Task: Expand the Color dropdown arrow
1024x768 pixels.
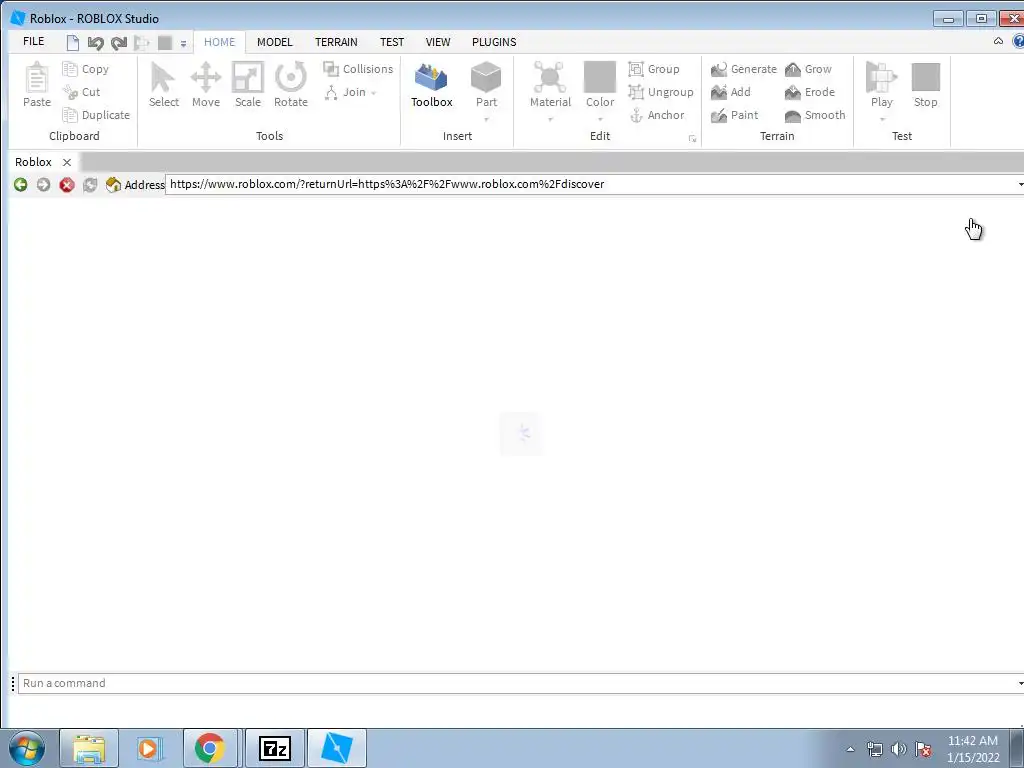Action: point(600,120)
